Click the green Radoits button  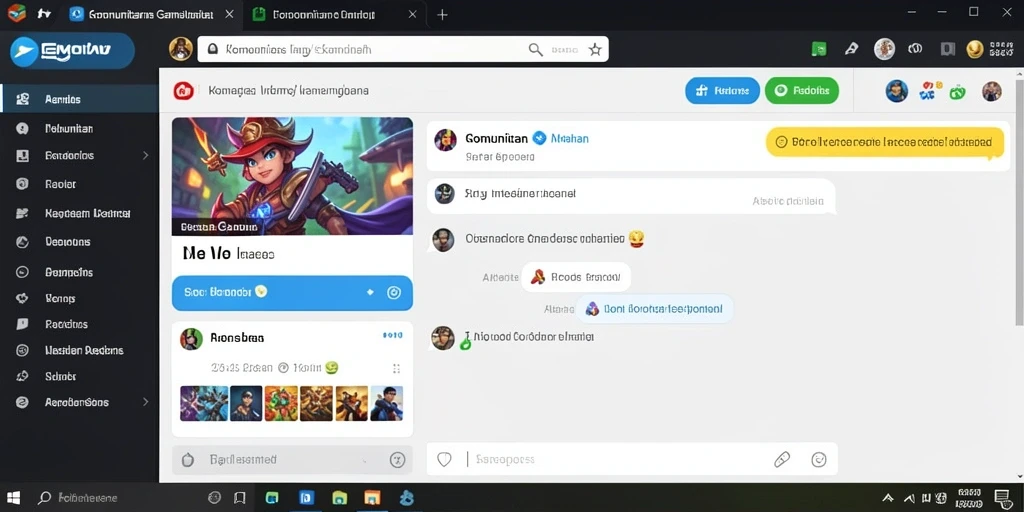point(802,91)
